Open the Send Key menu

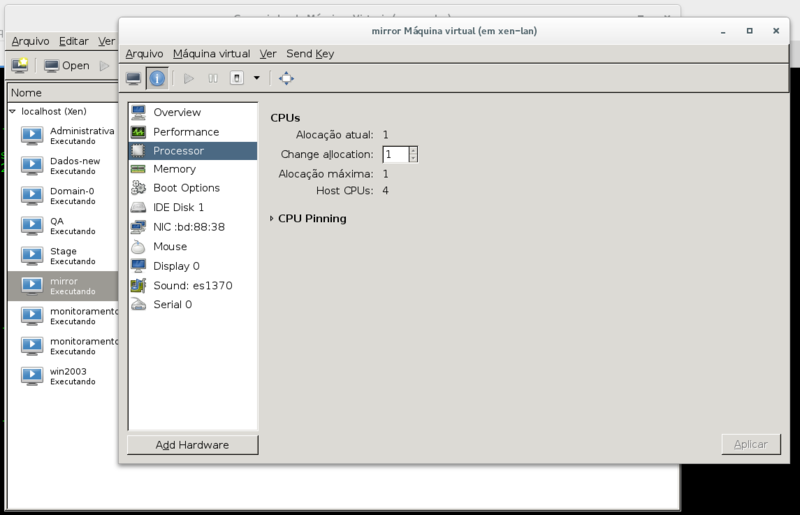310,54
